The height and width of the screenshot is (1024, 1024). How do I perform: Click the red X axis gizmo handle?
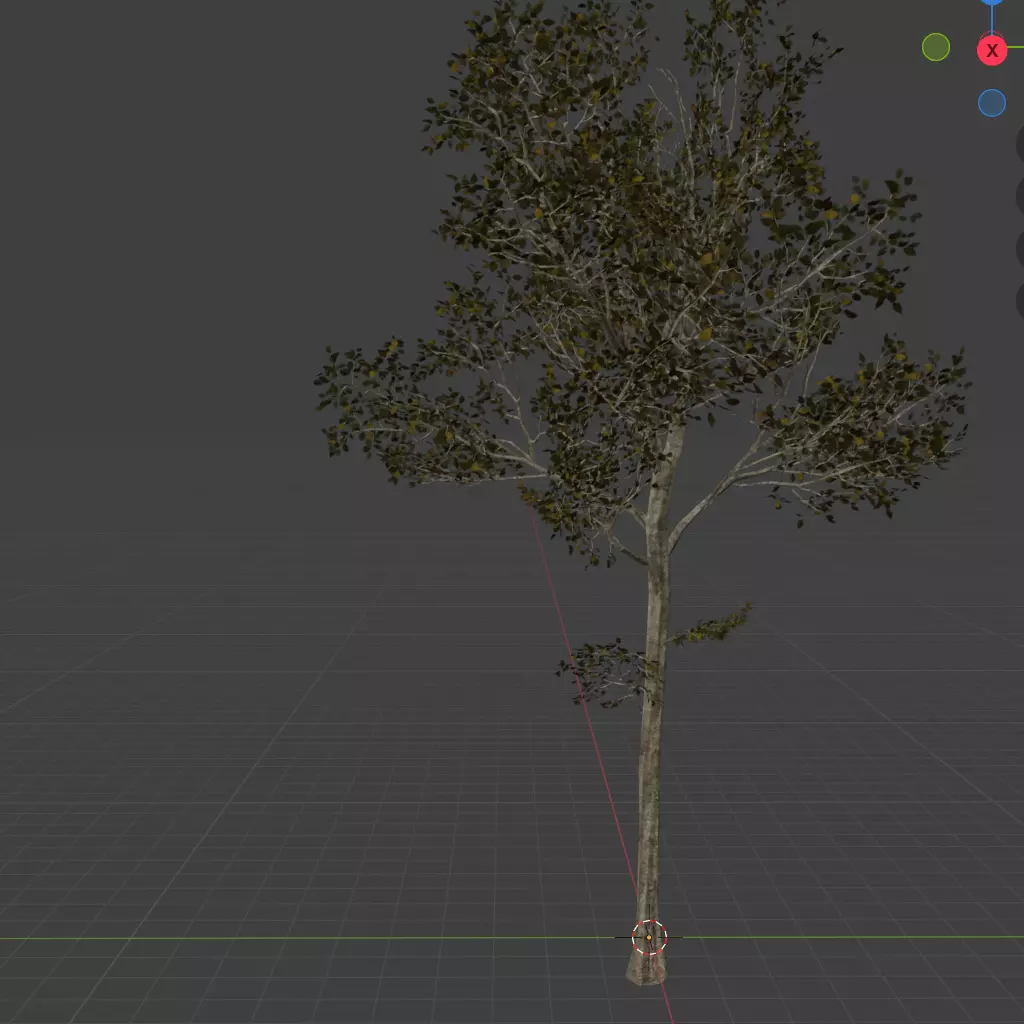pos(991,50)
